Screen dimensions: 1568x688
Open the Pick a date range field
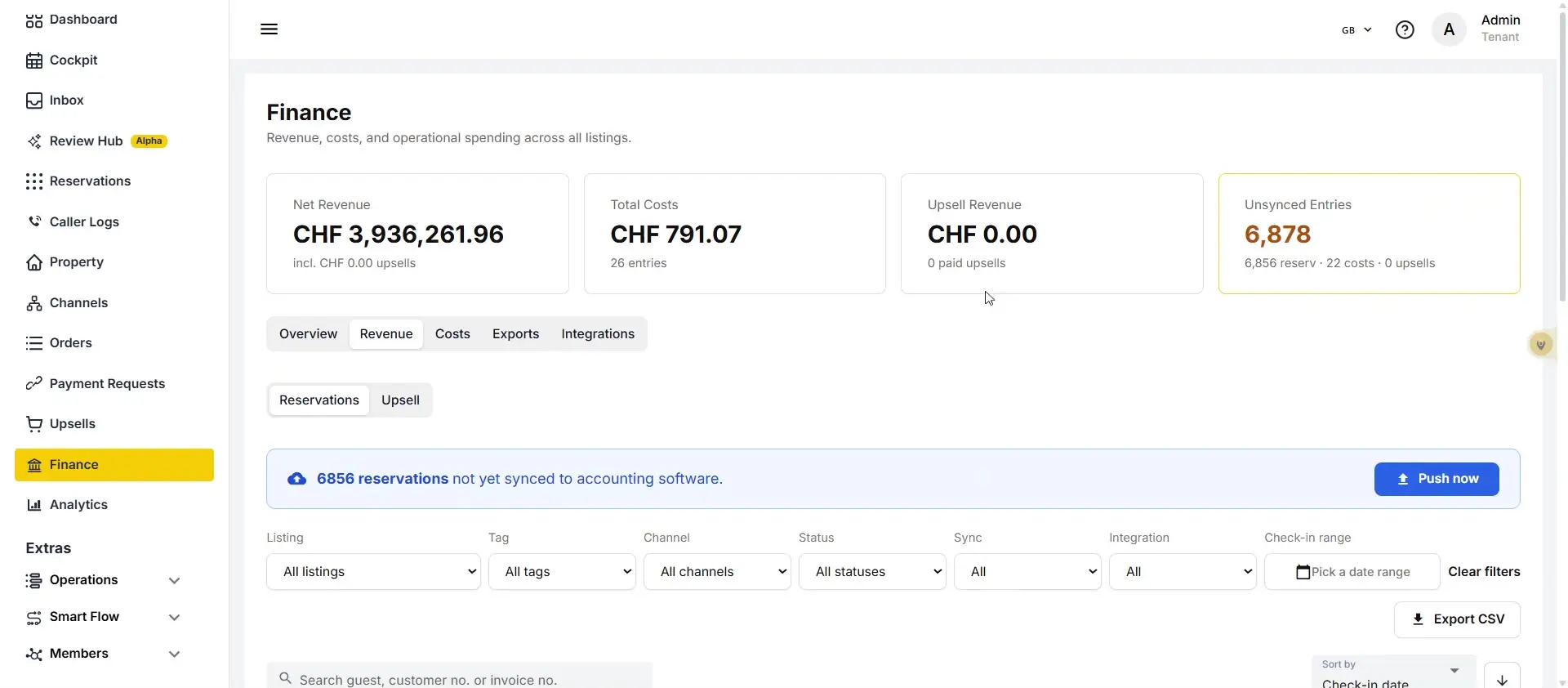[1352, 572]
